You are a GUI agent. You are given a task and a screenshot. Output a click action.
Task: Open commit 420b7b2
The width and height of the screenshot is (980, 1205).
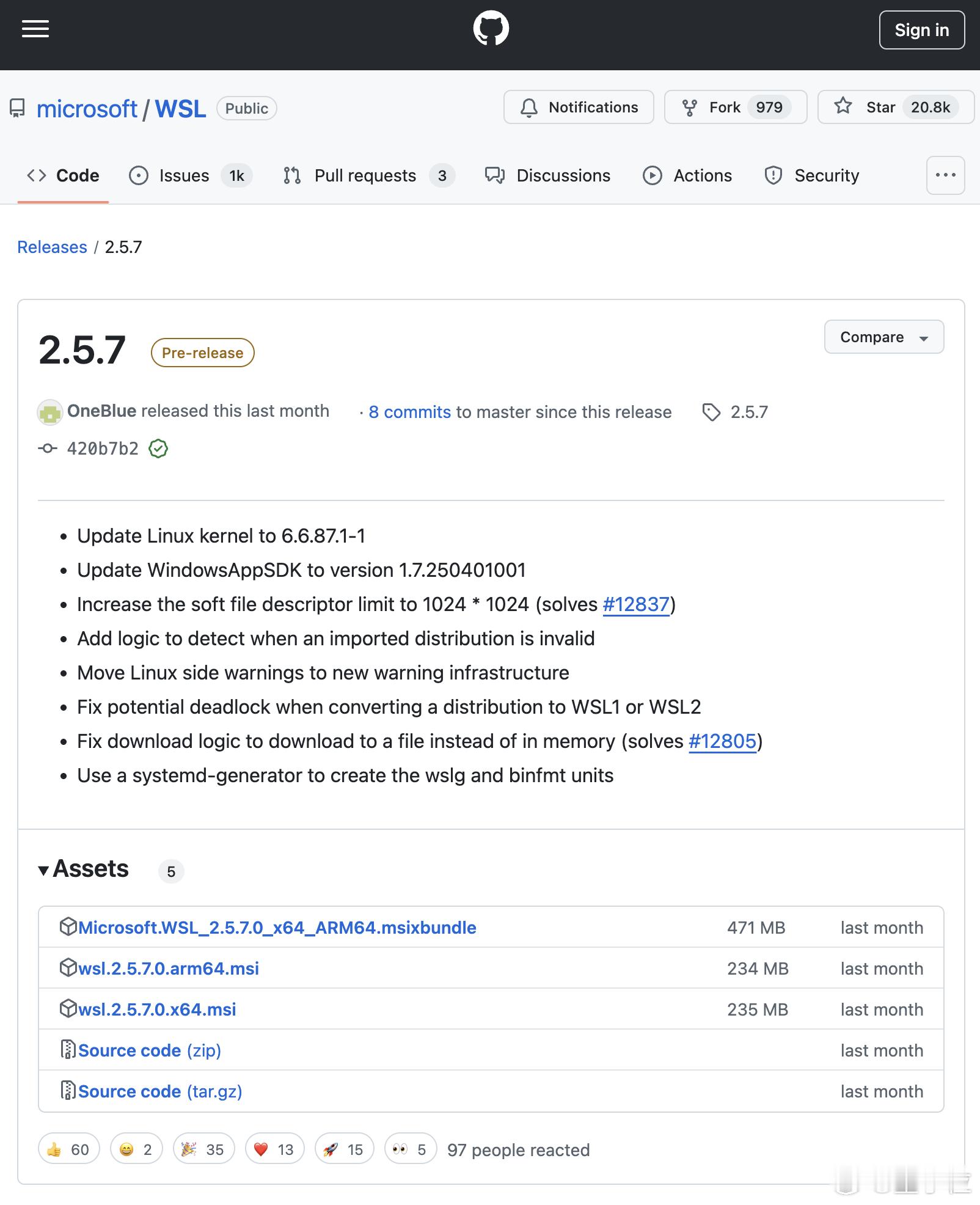pos(103,449)
